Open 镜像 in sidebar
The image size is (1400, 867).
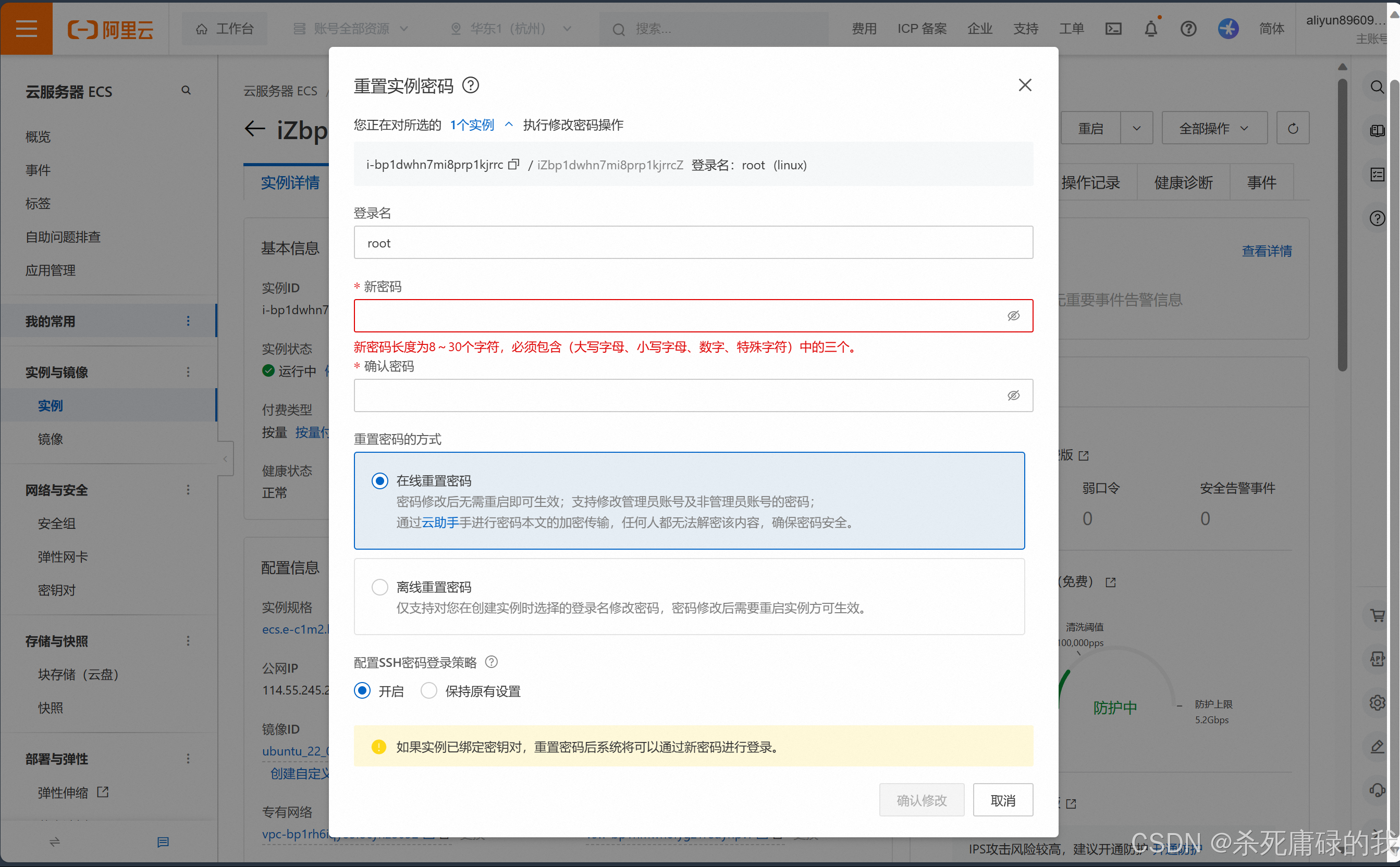[51, 439]
